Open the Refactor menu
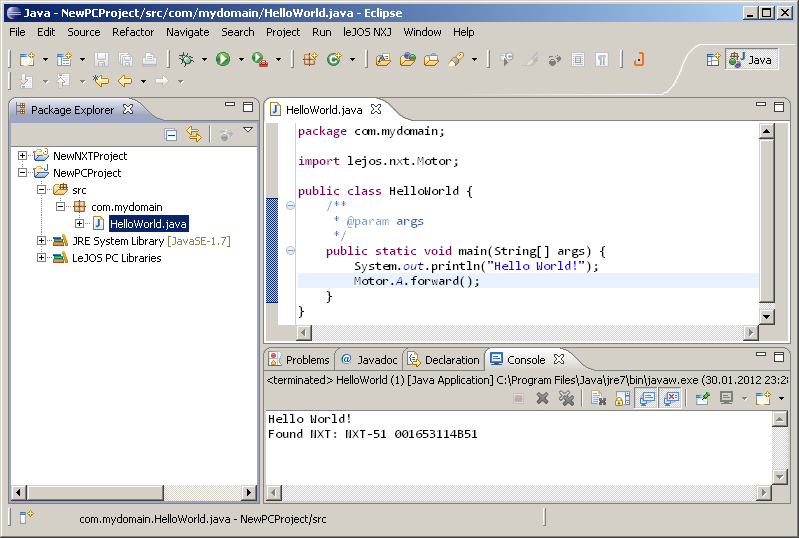Viewport: 799px width, 538px height. tap(133, 32)
